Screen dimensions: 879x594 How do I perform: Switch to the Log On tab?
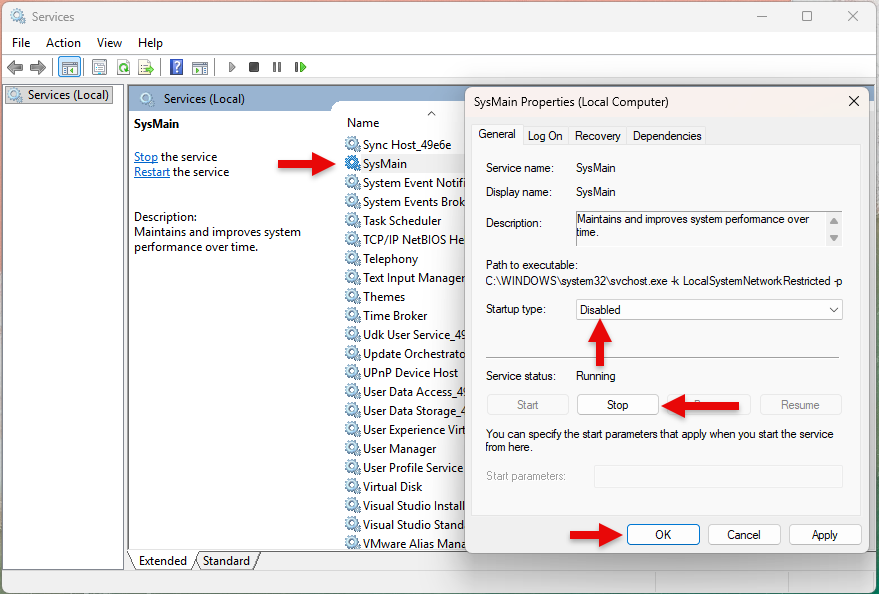545,136
